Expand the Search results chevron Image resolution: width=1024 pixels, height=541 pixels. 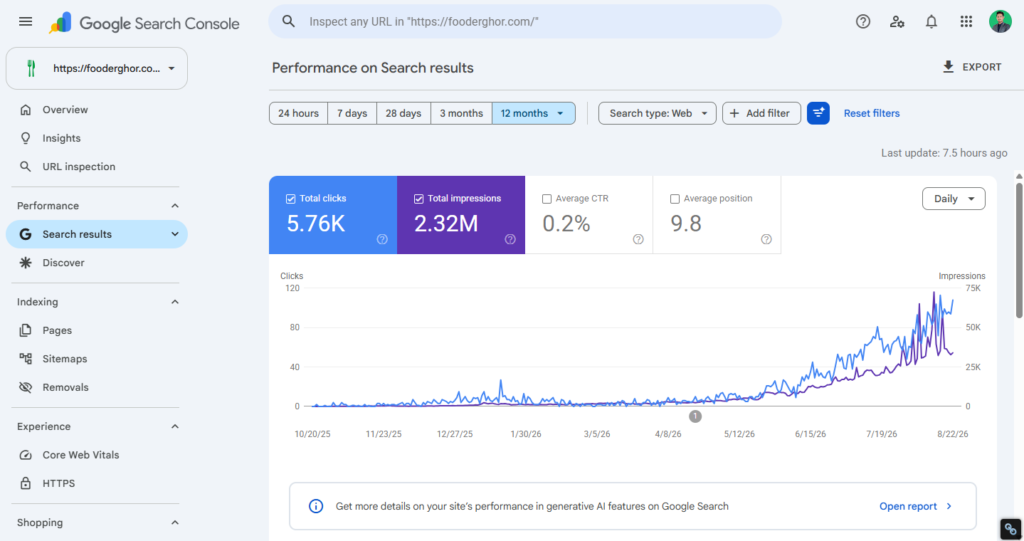tap(175, 234)
